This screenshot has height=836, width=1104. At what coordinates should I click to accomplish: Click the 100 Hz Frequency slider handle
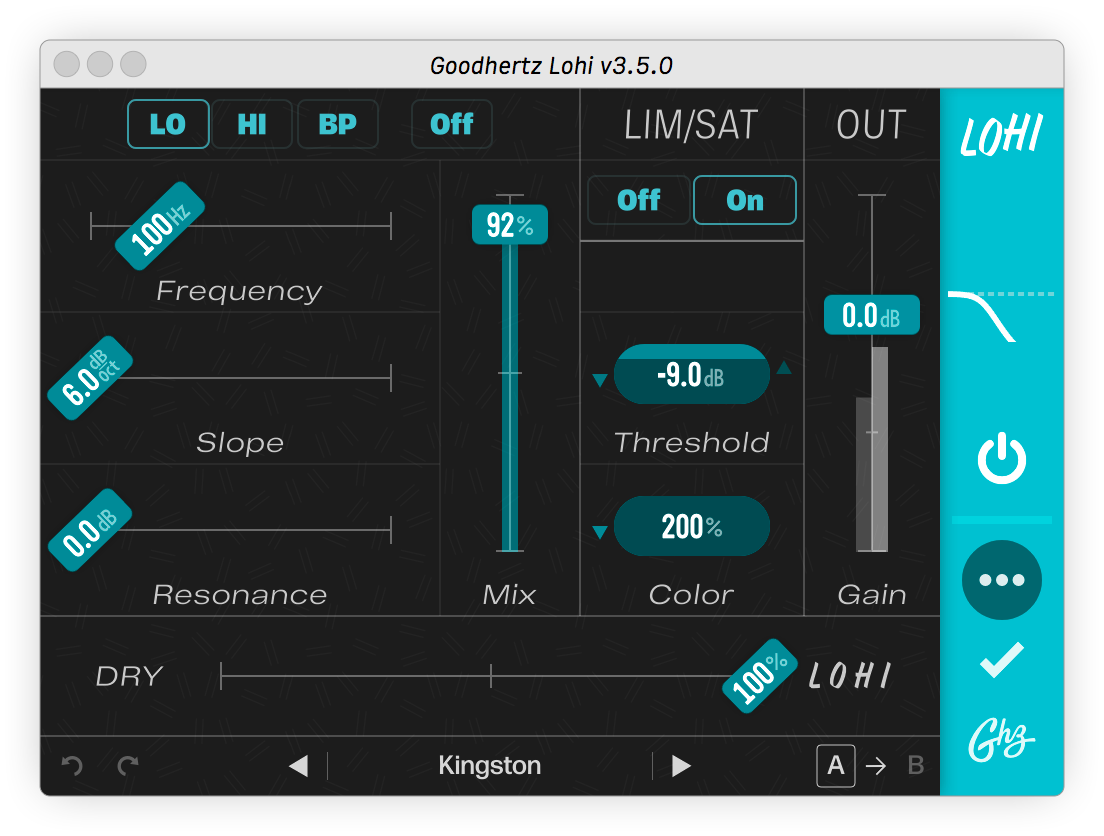pyautogui.click(x=160, y=226)
